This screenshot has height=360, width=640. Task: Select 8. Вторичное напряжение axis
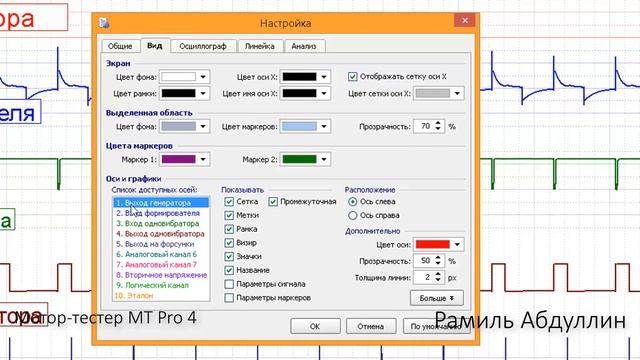click(x=161, y=275)
